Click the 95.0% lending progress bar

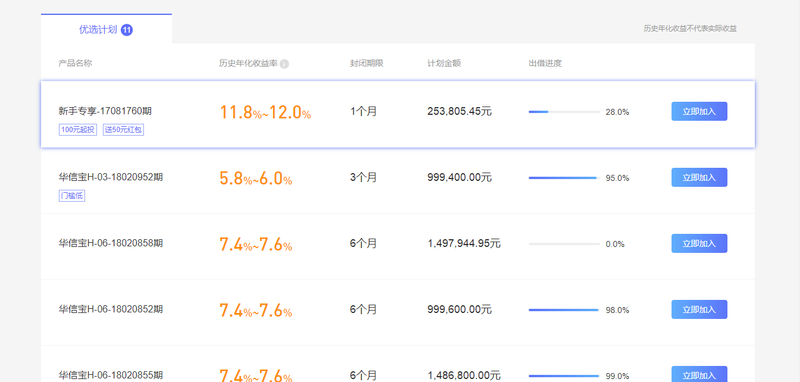click(564, 178)
